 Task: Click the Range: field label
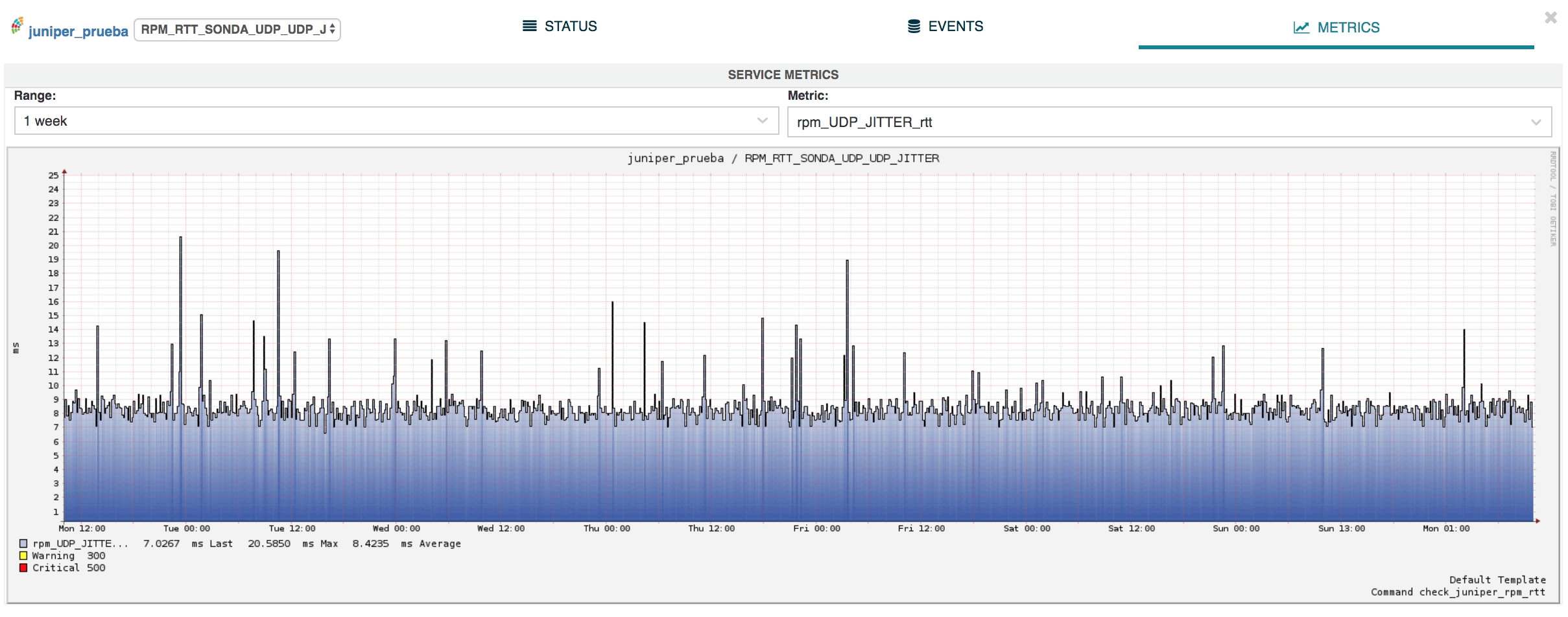pos(35,95)
